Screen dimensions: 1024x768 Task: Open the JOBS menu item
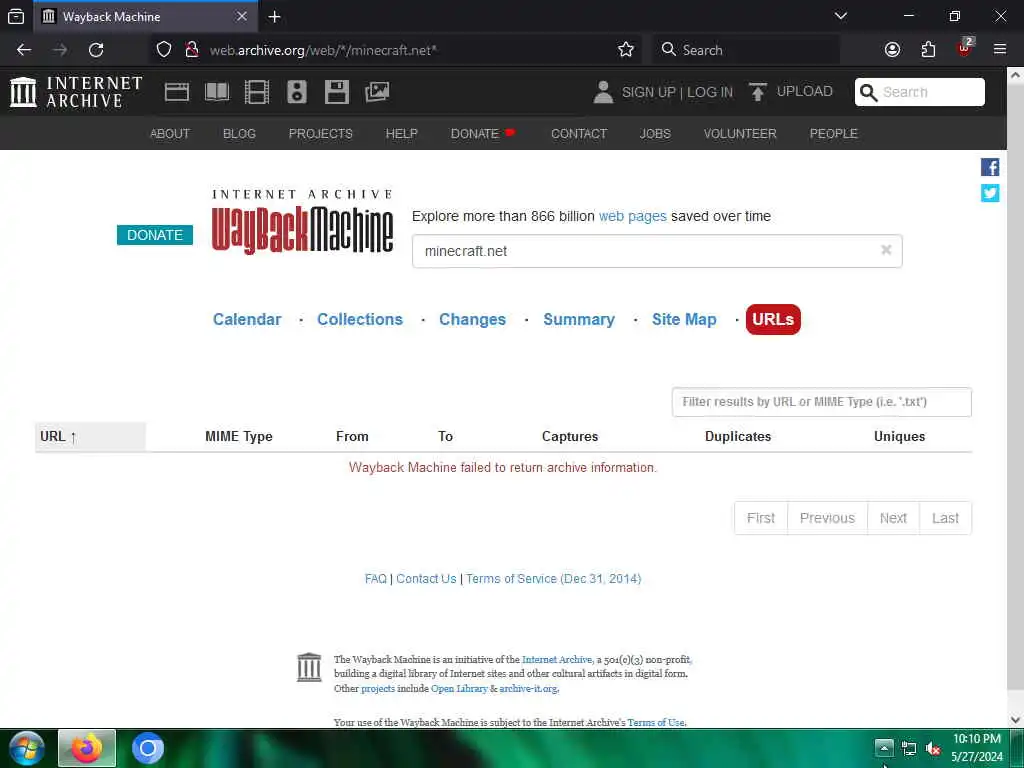coord(655,133)
